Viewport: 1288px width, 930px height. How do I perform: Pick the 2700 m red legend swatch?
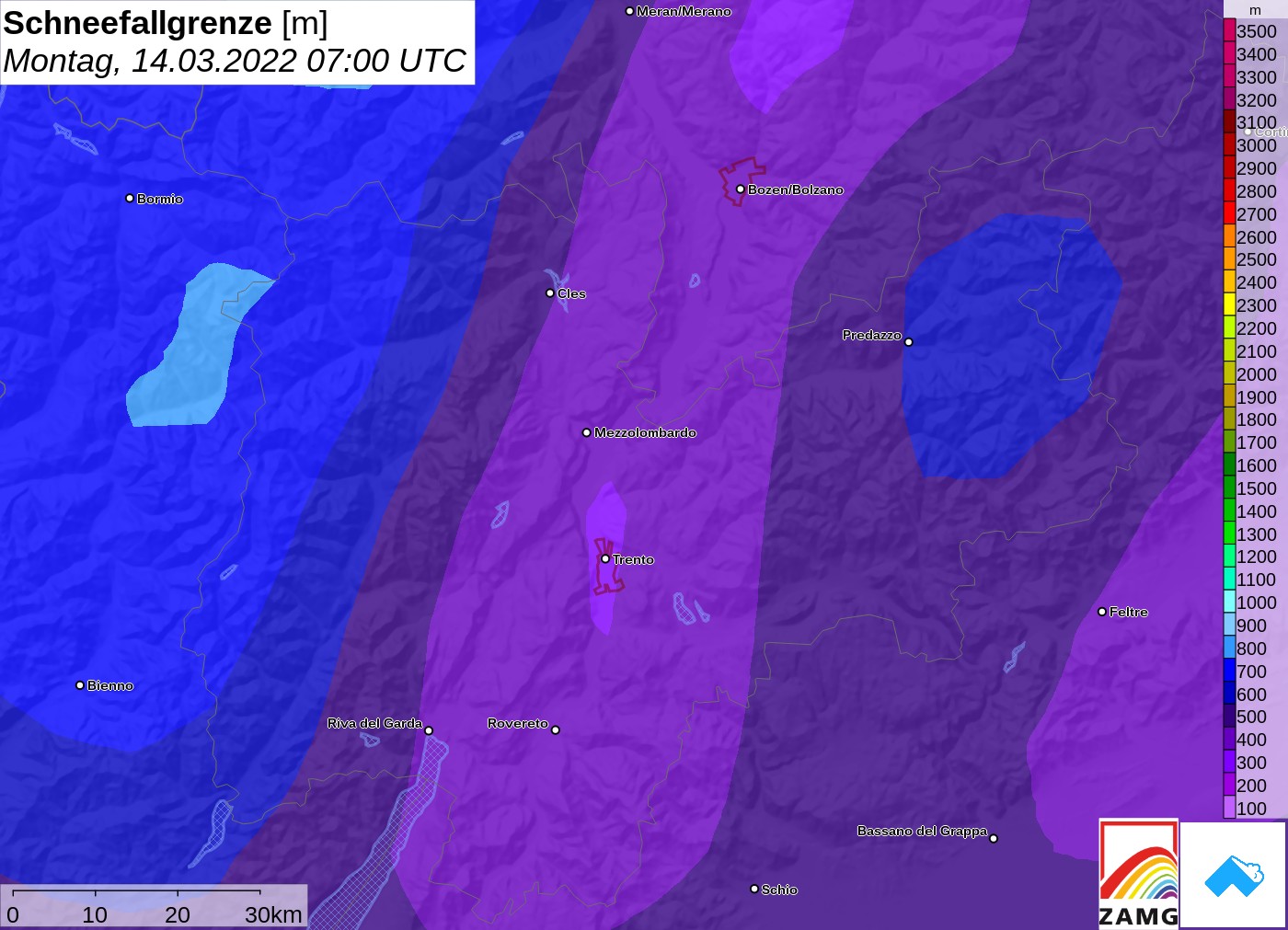[1229, 213]
